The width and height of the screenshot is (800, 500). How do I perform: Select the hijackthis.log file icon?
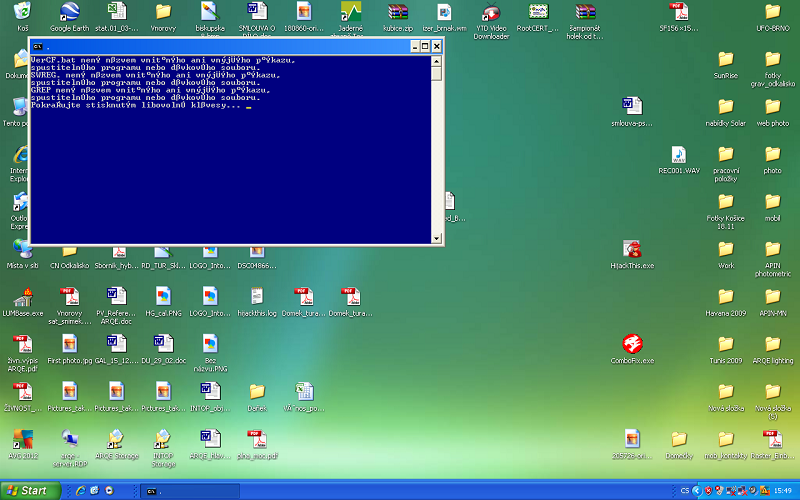coord(257,297)
